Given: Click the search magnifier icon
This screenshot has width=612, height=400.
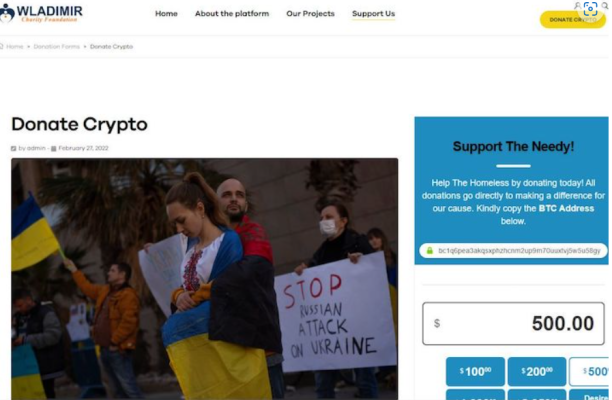Looking at the screenshot, I should tap(605, 5).
